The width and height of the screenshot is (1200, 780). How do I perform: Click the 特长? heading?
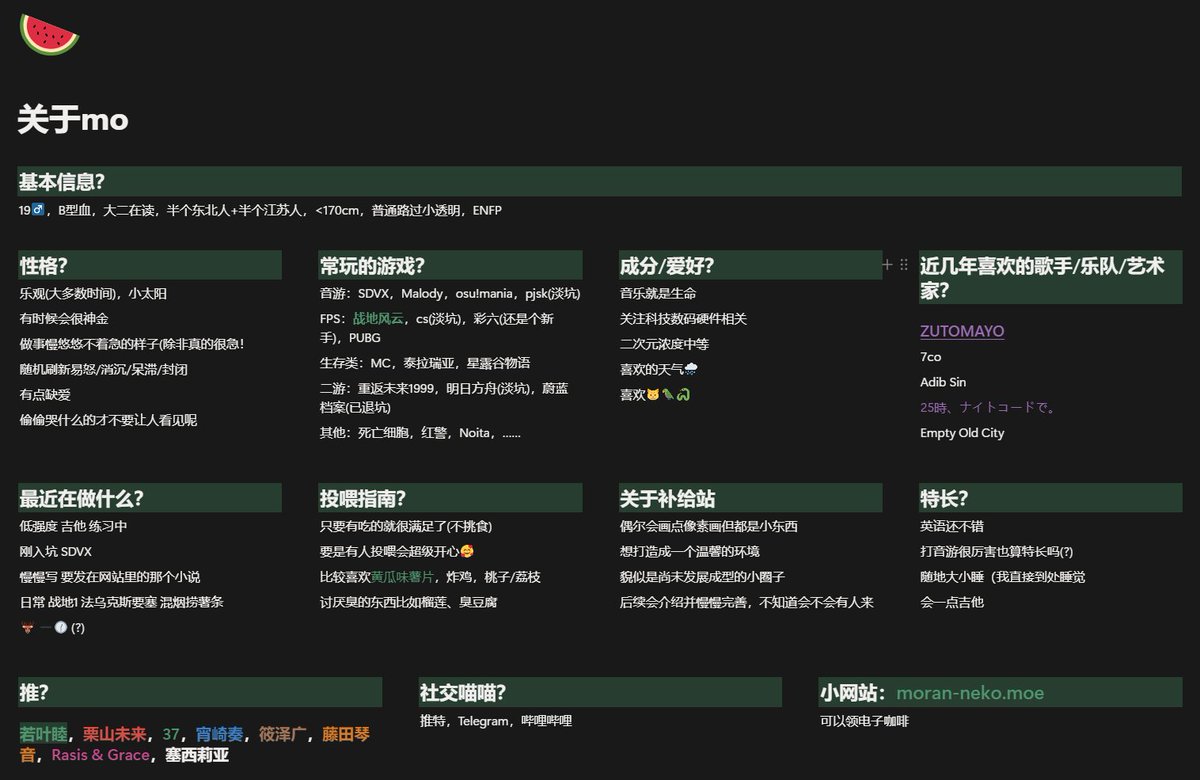[x=1050, y=498]
